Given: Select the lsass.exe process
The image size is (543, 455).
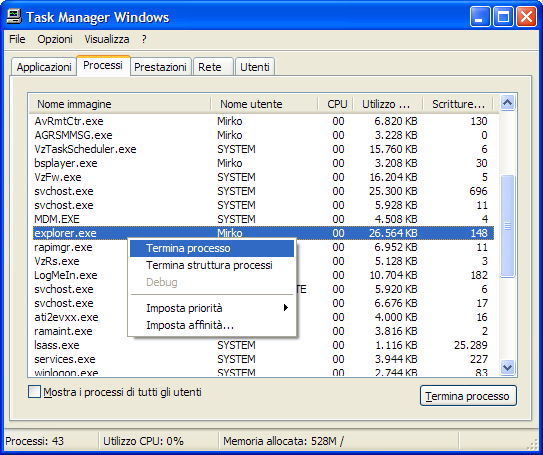Looking at the screenshot, I should tap(263, 345).
